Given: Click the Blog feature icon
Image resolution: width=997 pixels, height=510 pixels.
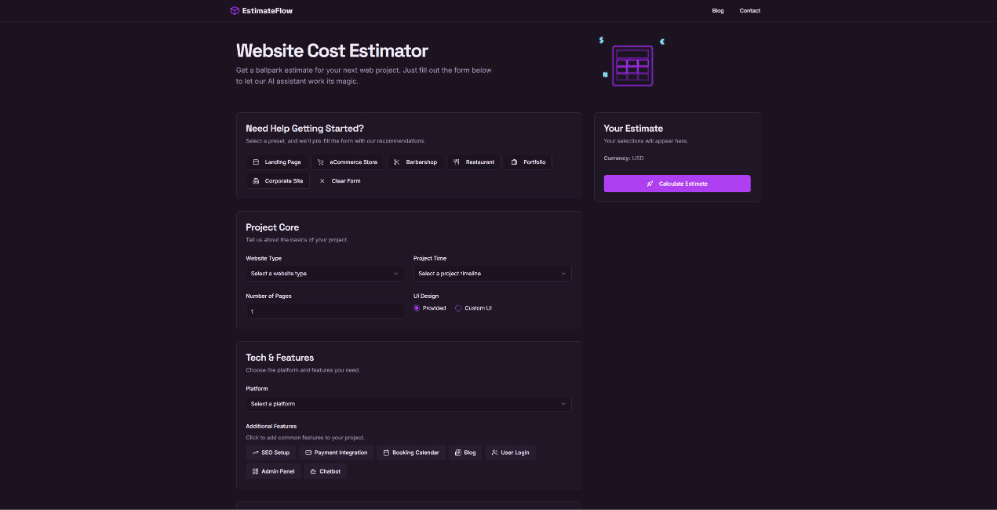Looking at the screenshot, I should coord(457,453).
